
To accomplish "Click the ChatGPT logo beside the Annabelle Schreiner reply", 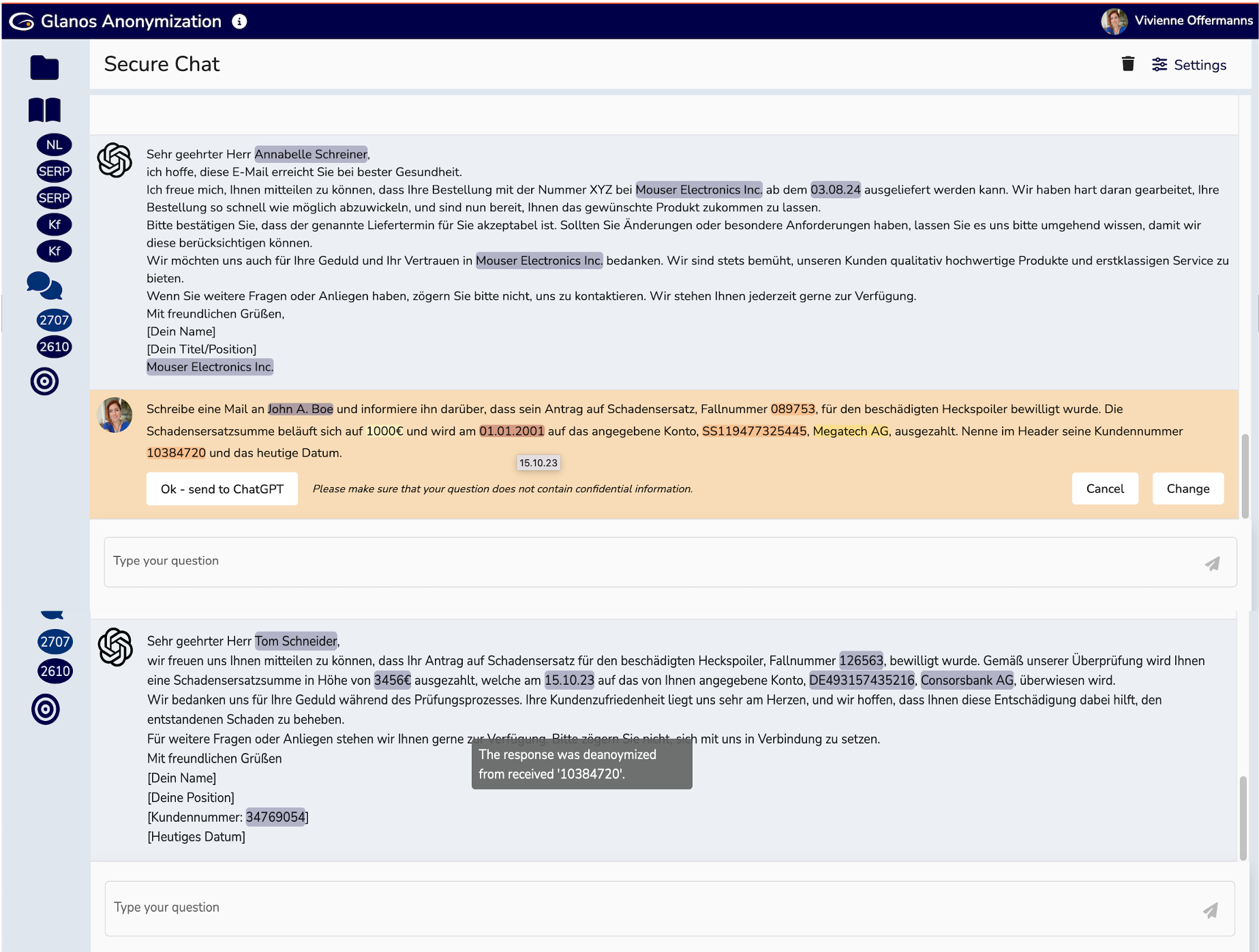I will pos(115,160).
